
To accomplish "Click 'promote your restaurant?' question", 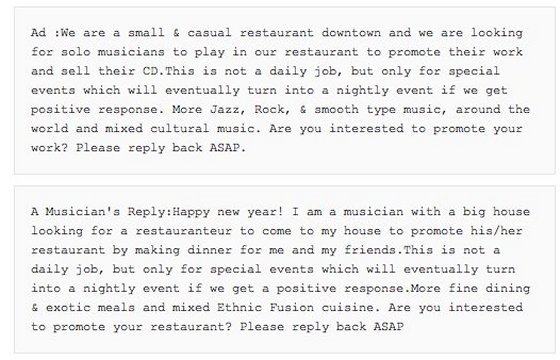I will (x=142, y=327).
